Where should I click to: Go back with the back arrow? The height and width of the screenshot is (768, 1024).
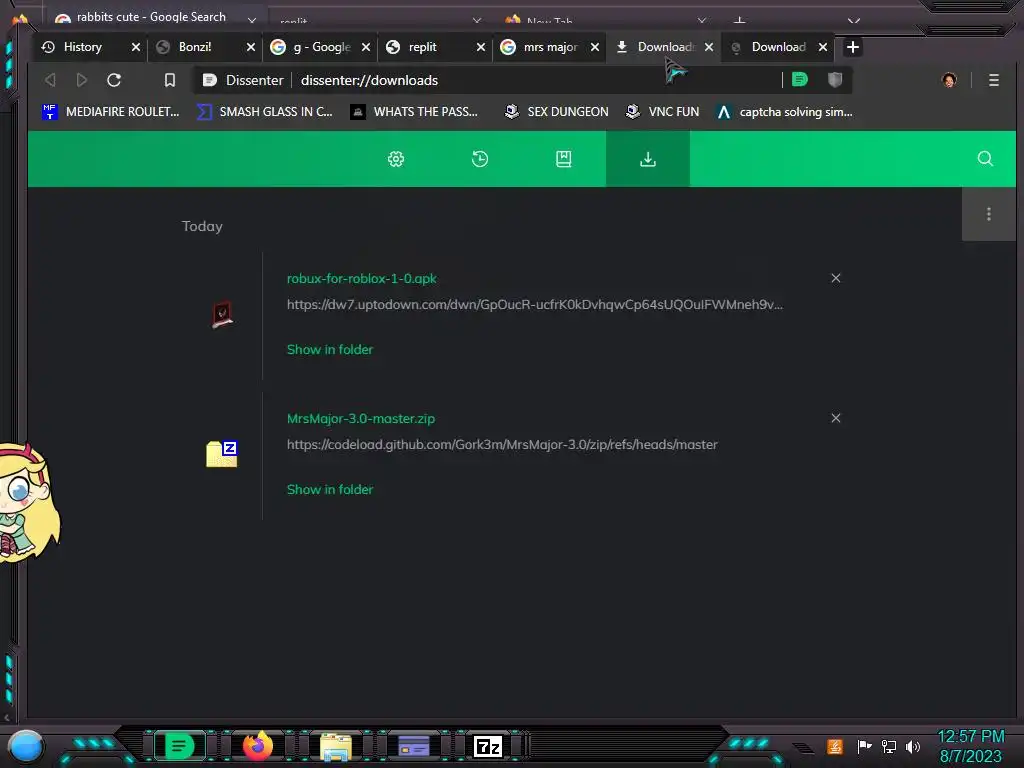pos(50,80)
